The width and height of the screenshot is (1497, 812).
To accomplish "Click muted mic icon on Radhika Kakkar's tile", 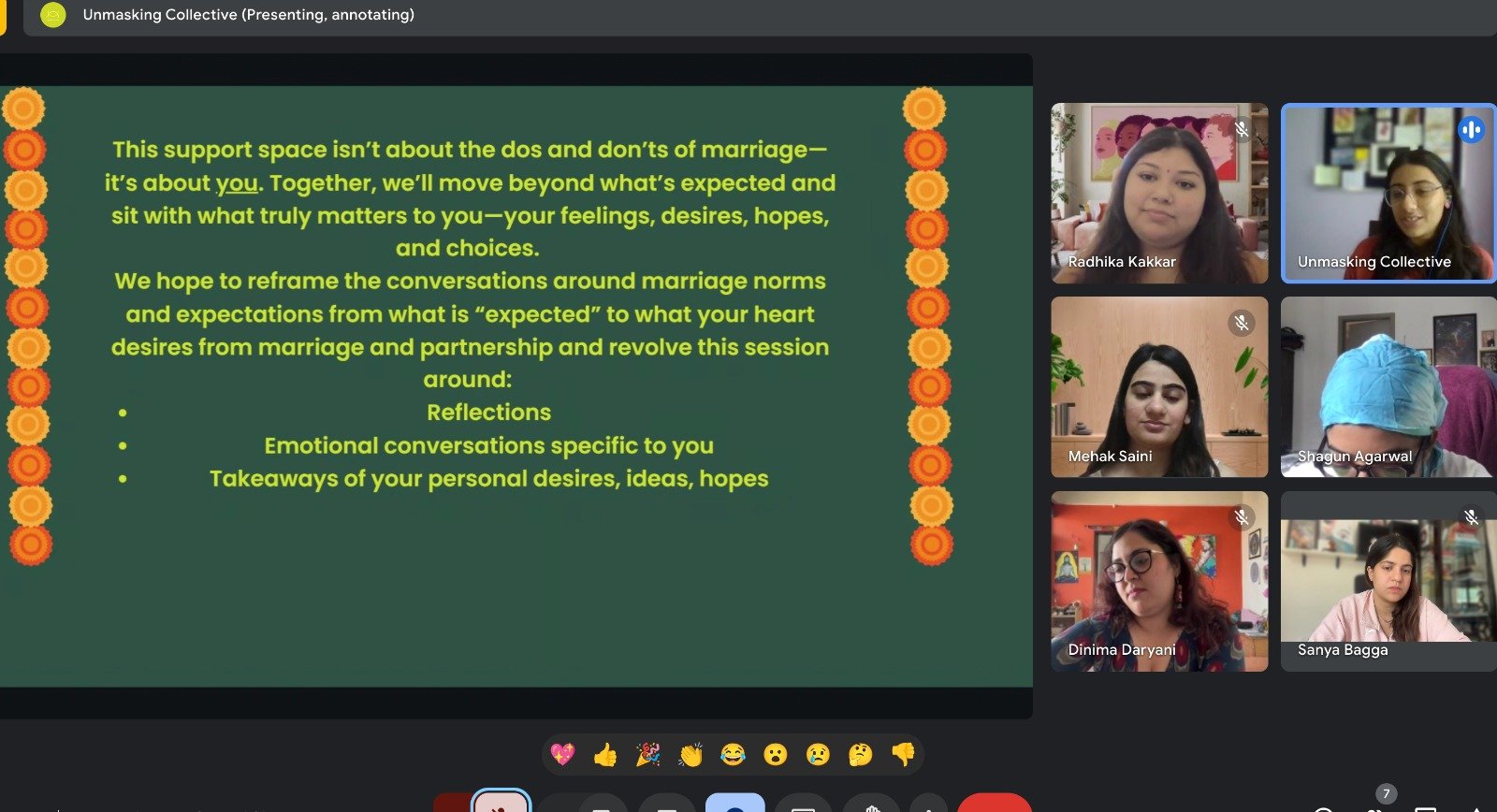I will [x=1242, y=129].
